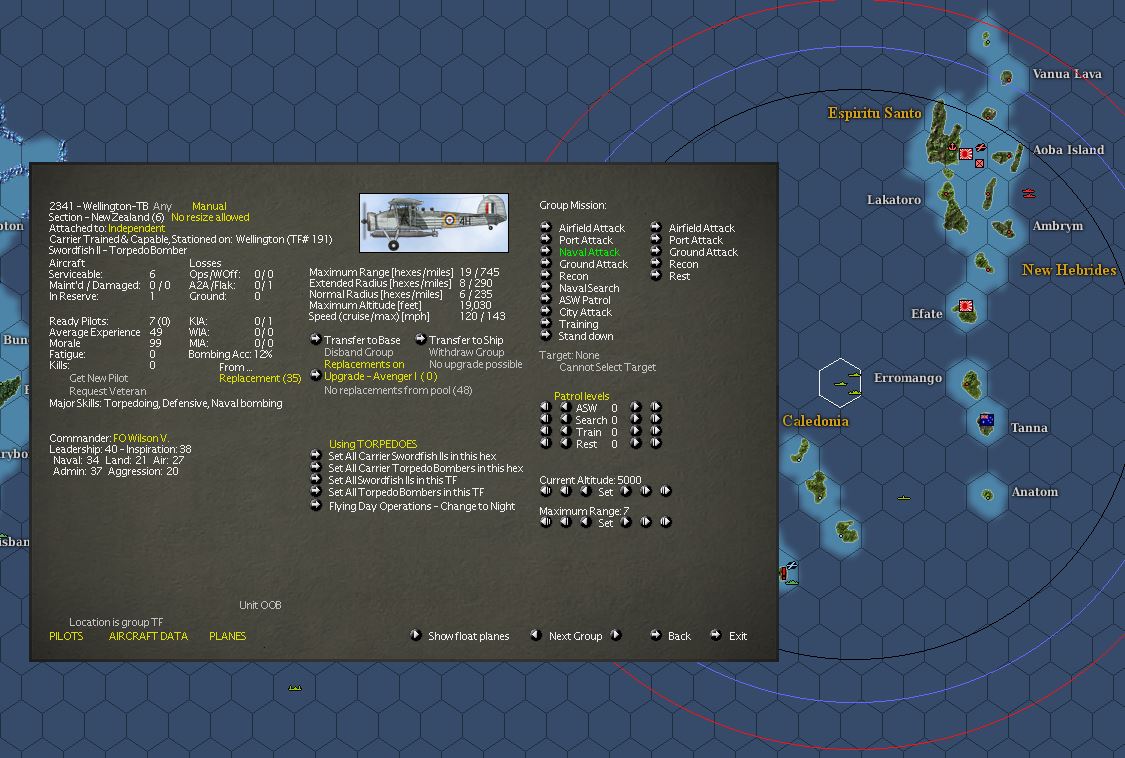Click the Set label under Maximum Range
Screen dimensions: 1125x758
(606, 523)
